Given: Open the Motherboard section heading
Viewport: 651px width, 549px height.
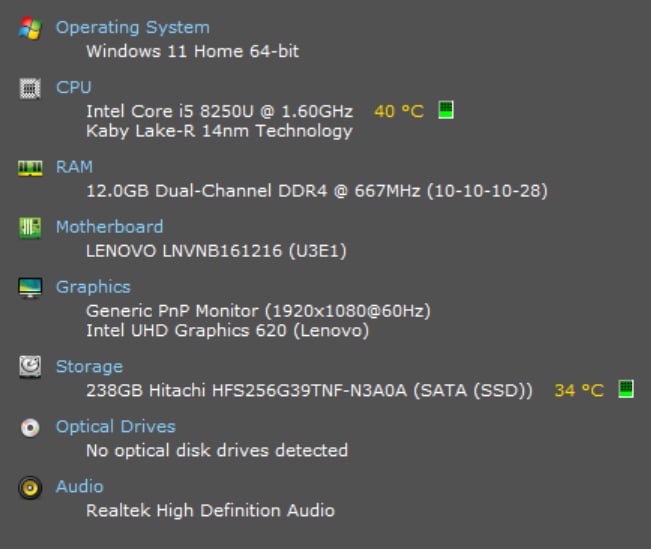Looking at the screenshot, I should [109, 227].
